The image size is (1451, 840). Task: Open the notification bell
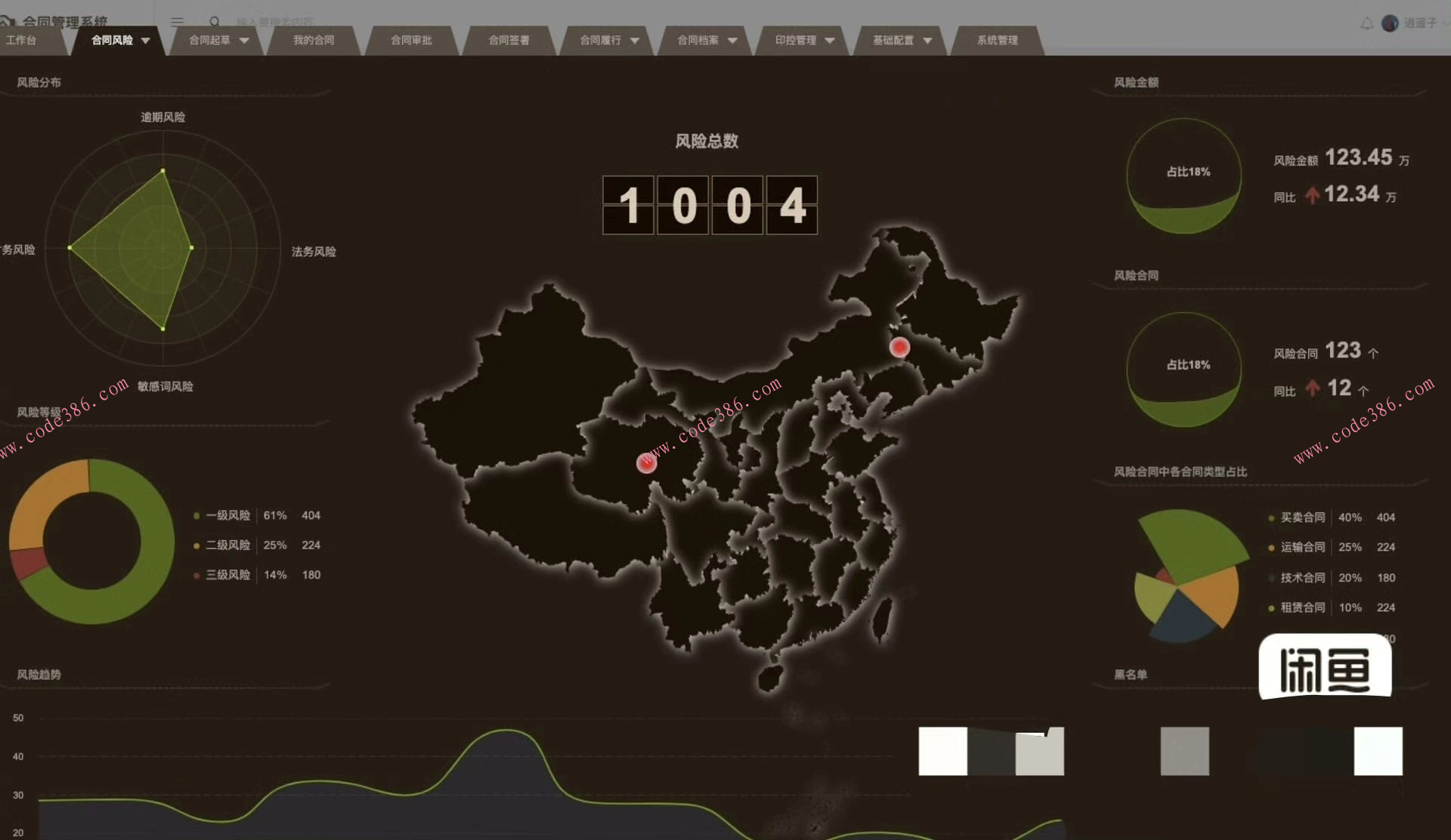[x=1367, y=23]
